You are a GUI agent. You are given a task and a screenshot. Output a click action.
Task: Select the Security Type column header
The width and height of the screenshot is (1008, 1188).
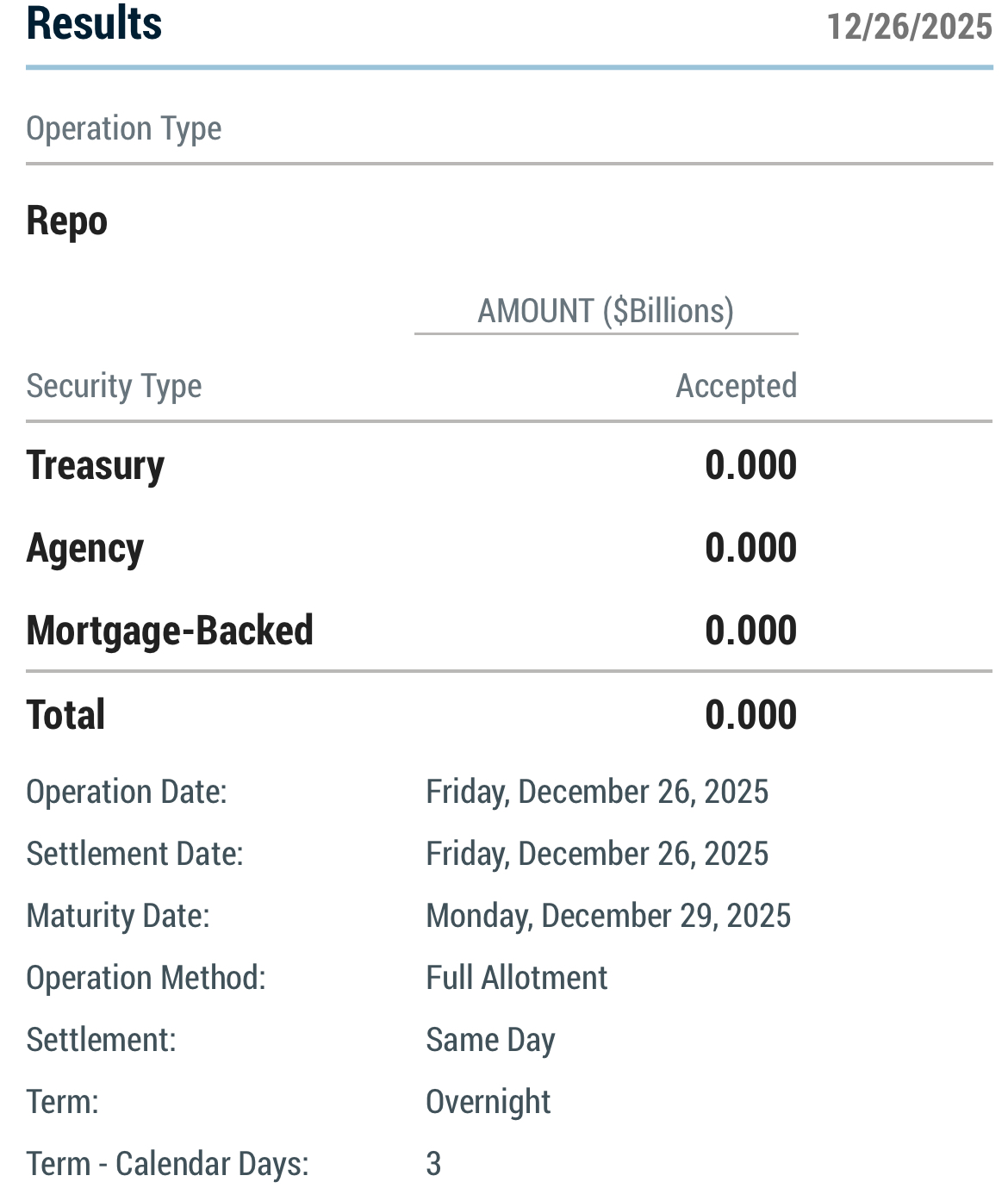[114, 386]
